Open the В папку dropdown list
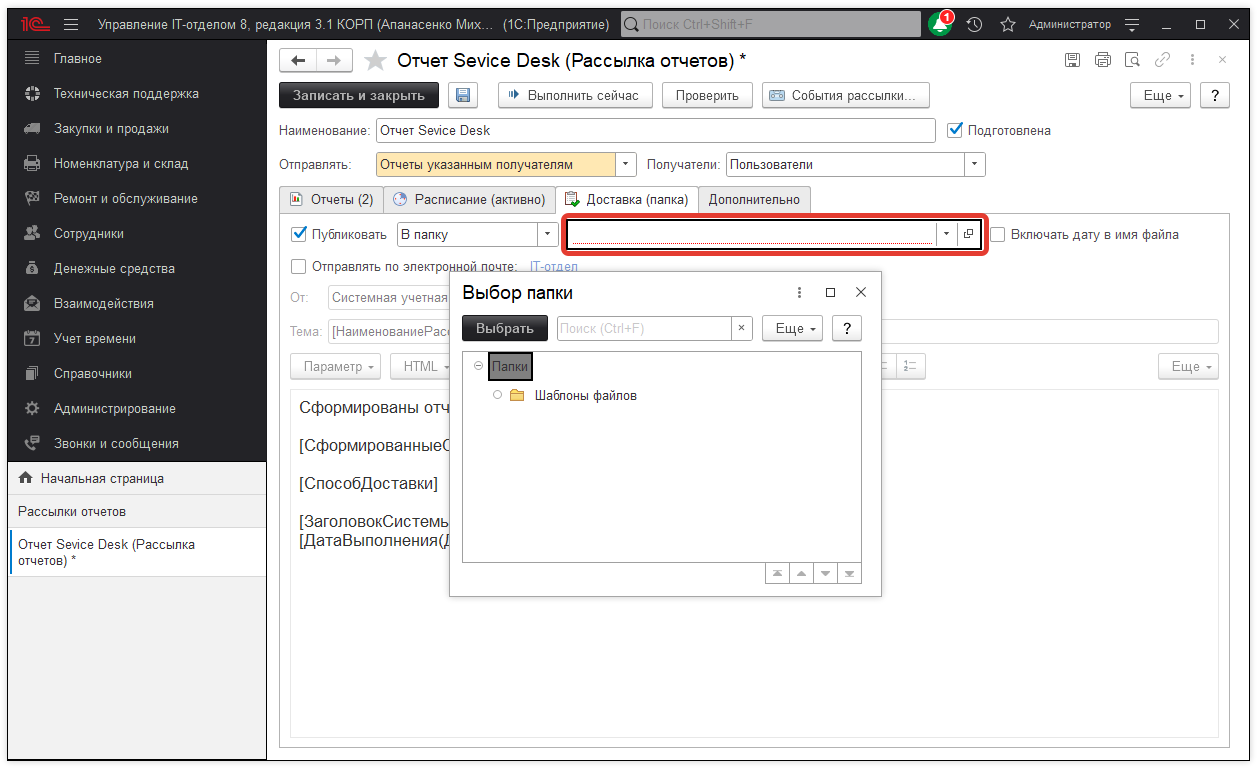 click(x=547, y=235)
